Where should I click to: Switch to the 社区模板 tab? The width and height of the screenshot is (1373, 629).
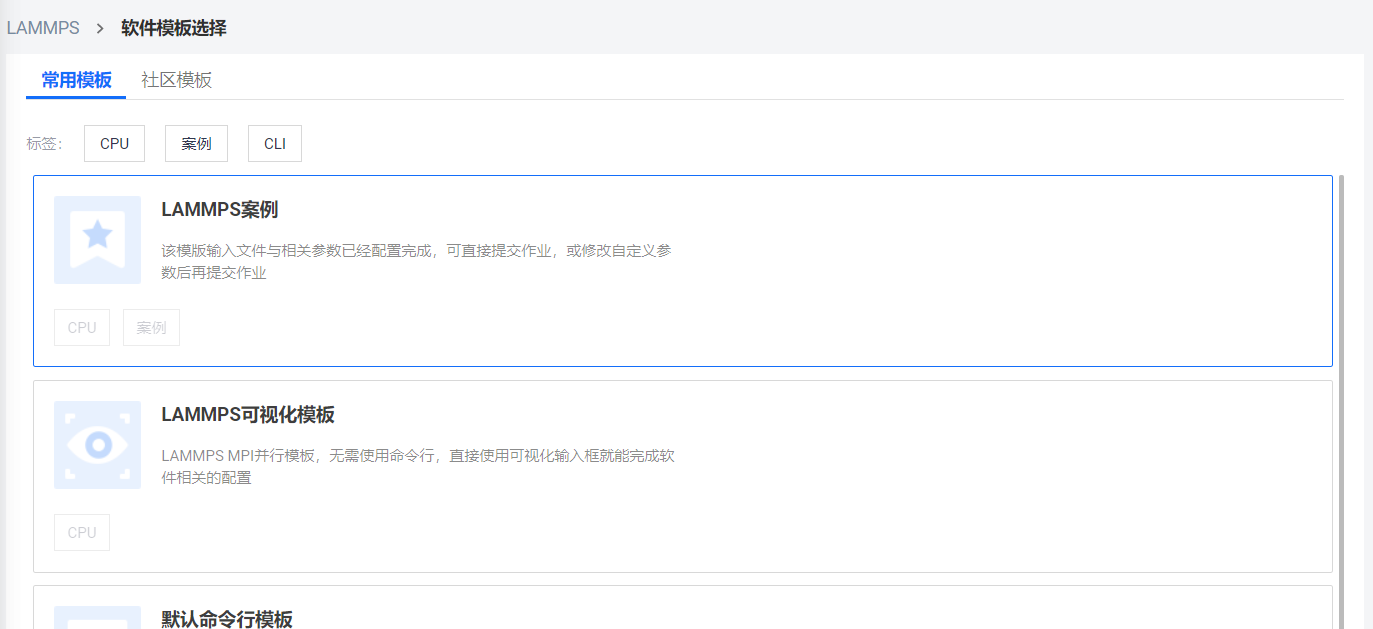(176, 80)
